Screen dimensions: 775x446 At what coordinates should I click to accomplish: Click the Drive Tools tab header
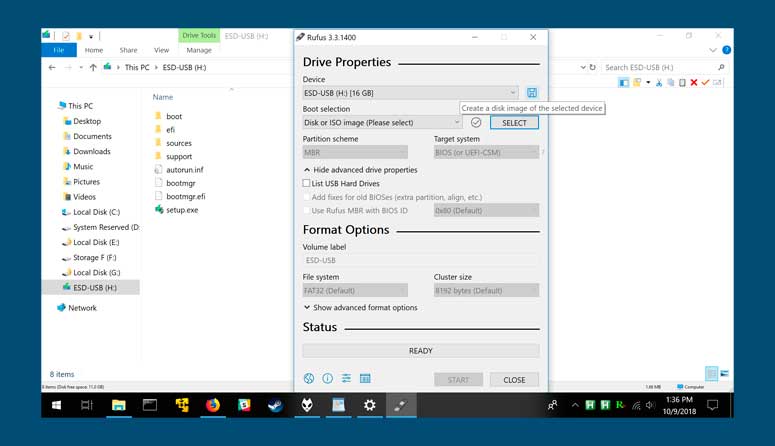tap(199, 36)
